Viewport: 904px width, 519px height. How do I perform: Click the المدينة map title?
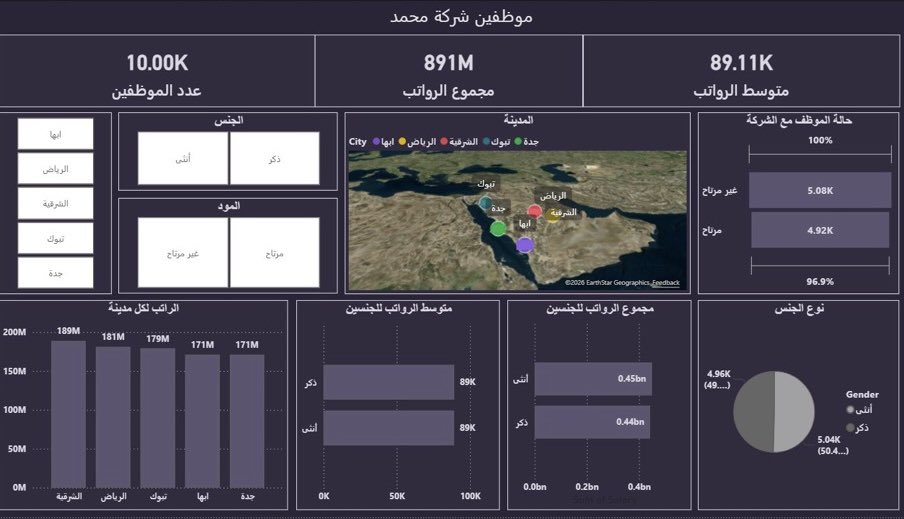pyautogui.click(x=518, y=120)
